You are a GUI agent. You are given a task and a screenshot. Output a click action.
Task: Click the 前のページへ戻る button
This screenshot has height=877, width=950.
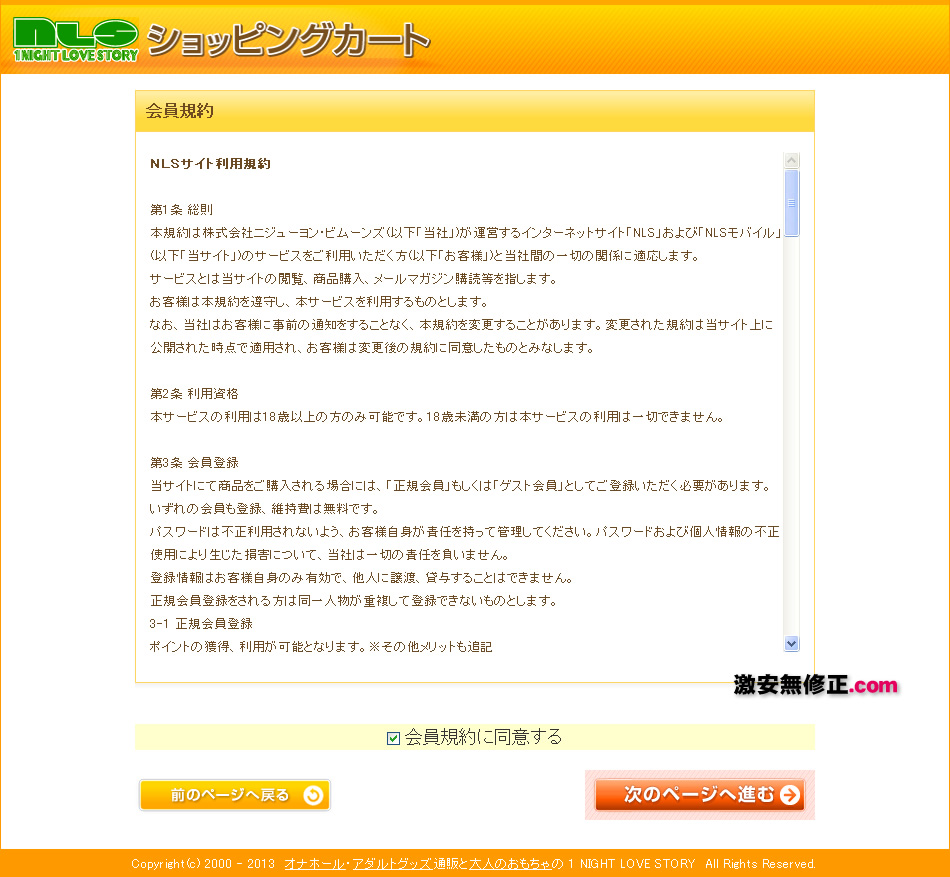(x=234, y=795)
